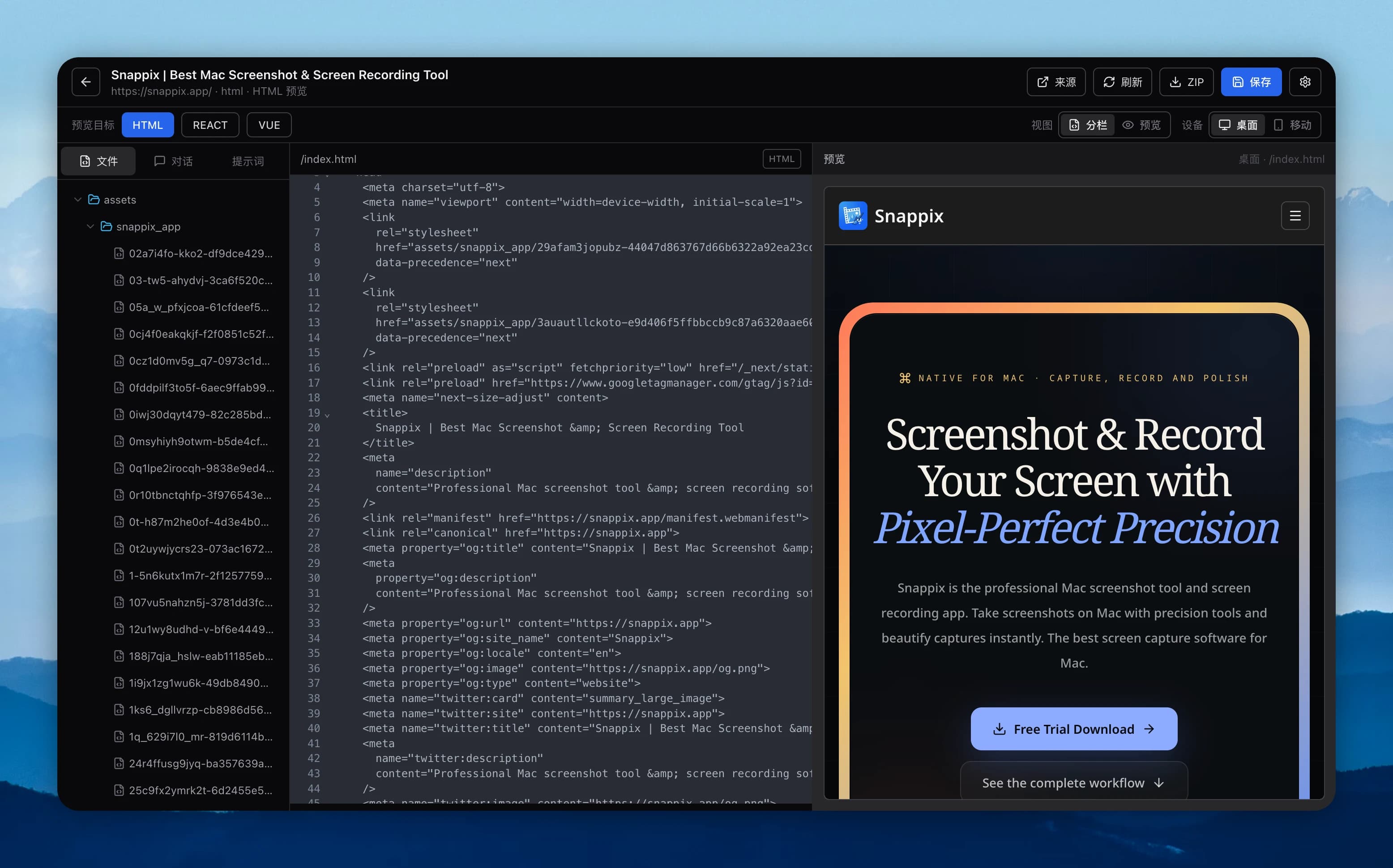
Task: Click the command symbol before NATIVE FOR MAC
Action: pyautogui.click(x=904, y=378)
